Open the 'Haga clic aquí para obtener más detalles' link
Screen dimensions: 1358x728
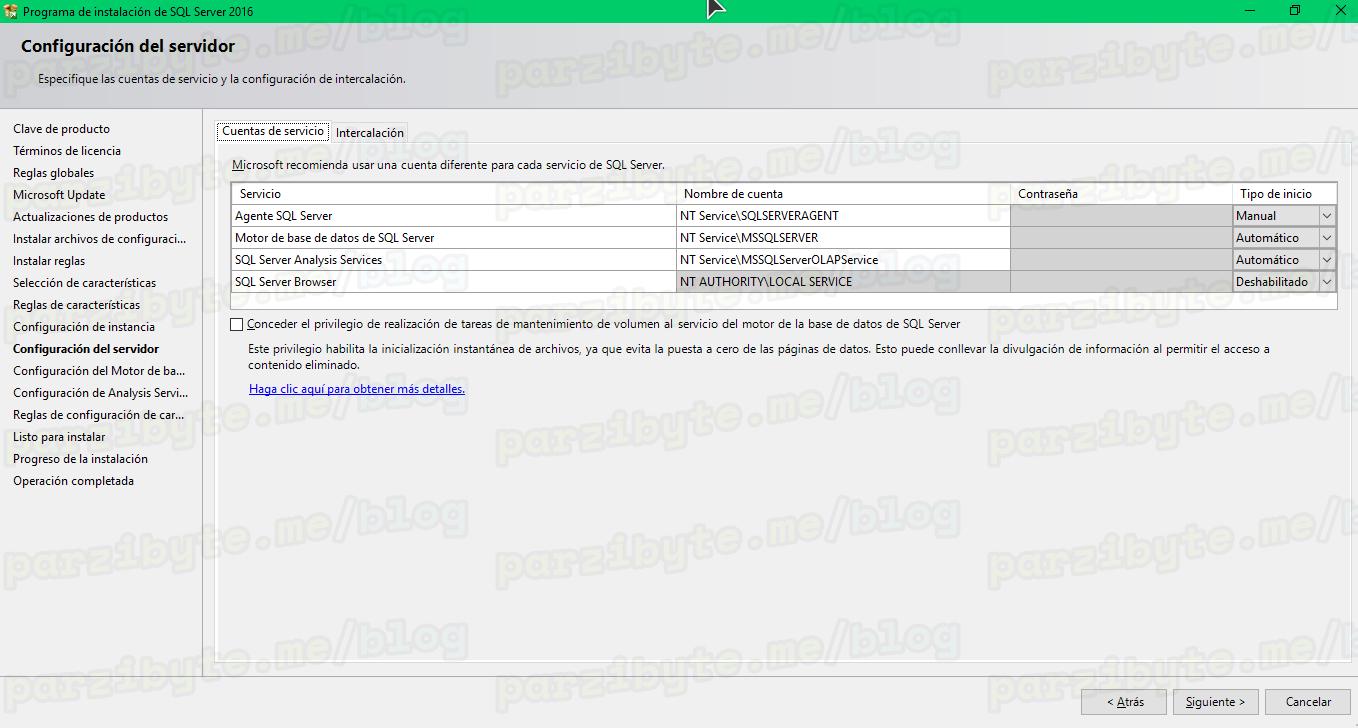[x=357, y=389]
